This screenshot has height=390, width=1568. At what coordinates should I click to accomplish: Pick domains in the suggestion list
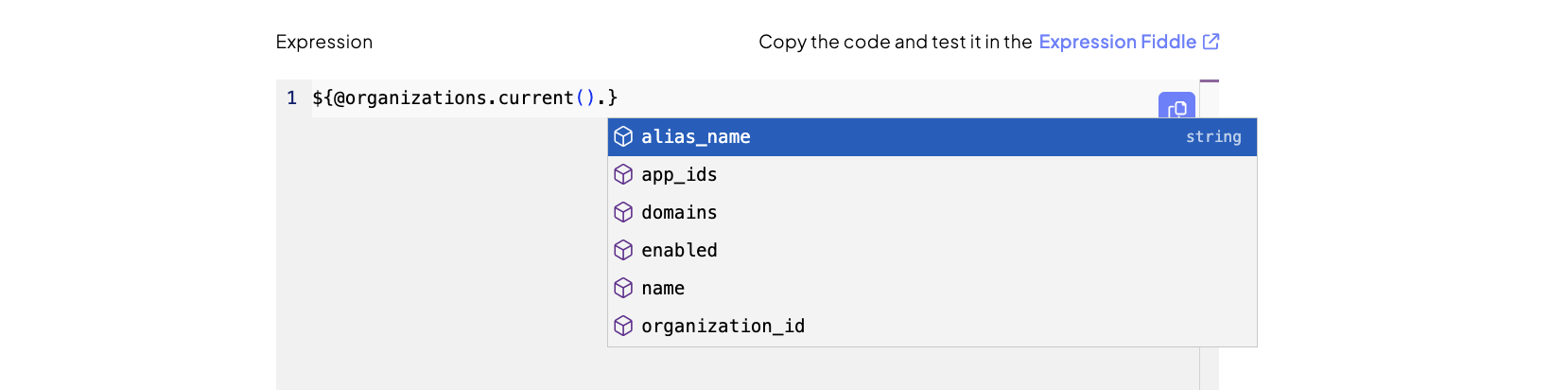pyautogui.click(x=679, y=213)
